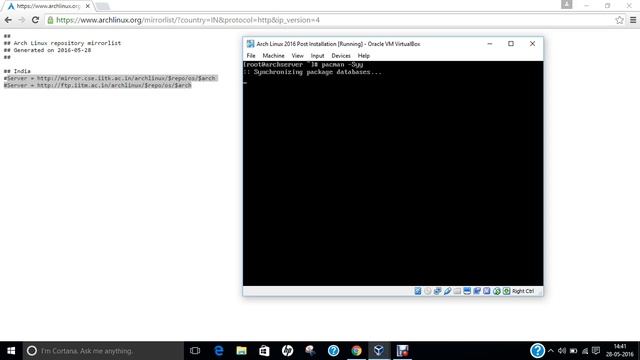Image resolution: width=640 pixels, height=360 pixels.
Task: Click the video capture indicator in VirtualBox
Action: click(477, 291)
